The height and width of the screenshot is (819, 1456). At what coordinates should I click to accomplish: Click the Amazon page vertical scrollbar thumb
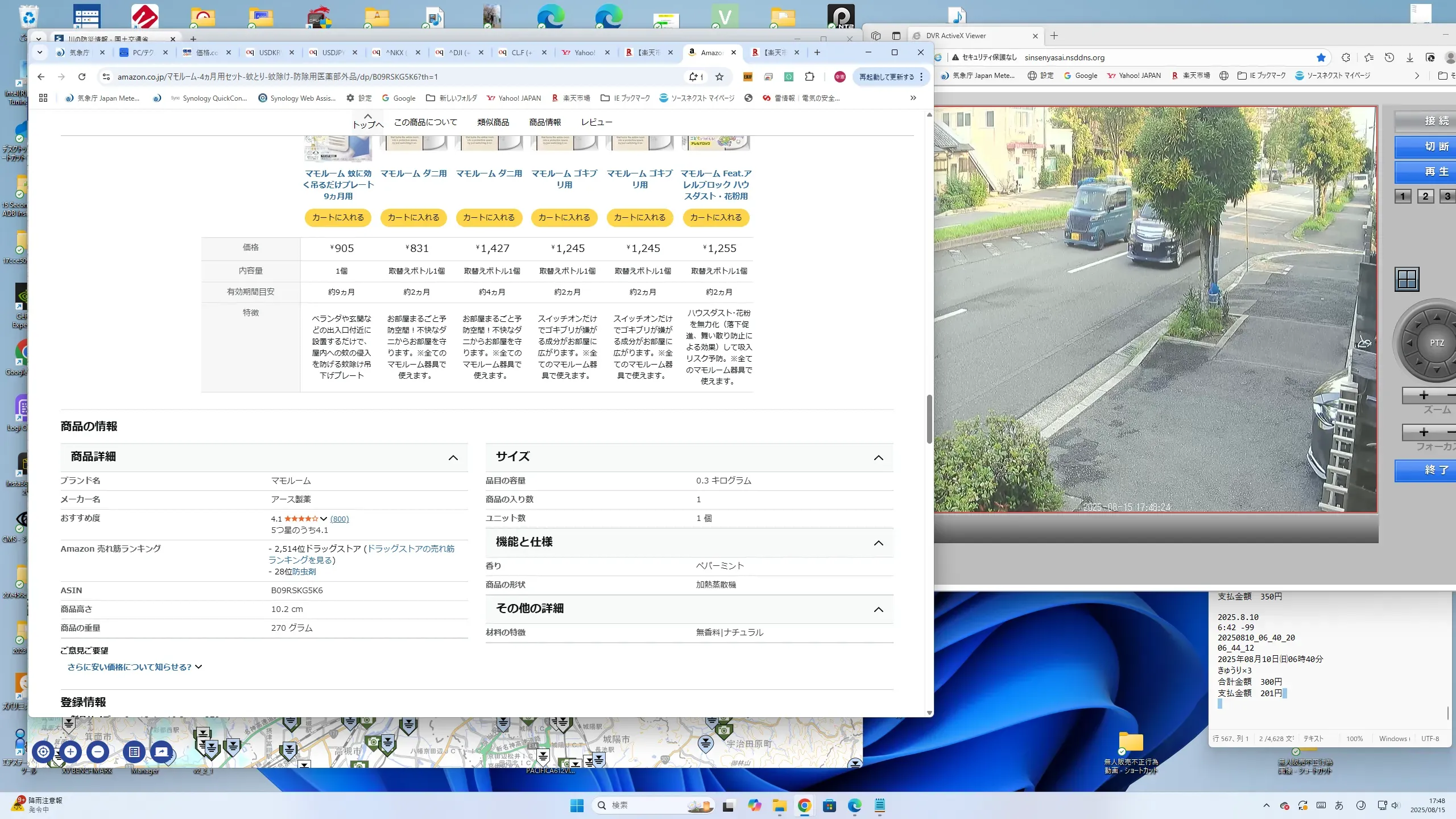point(929,418)
